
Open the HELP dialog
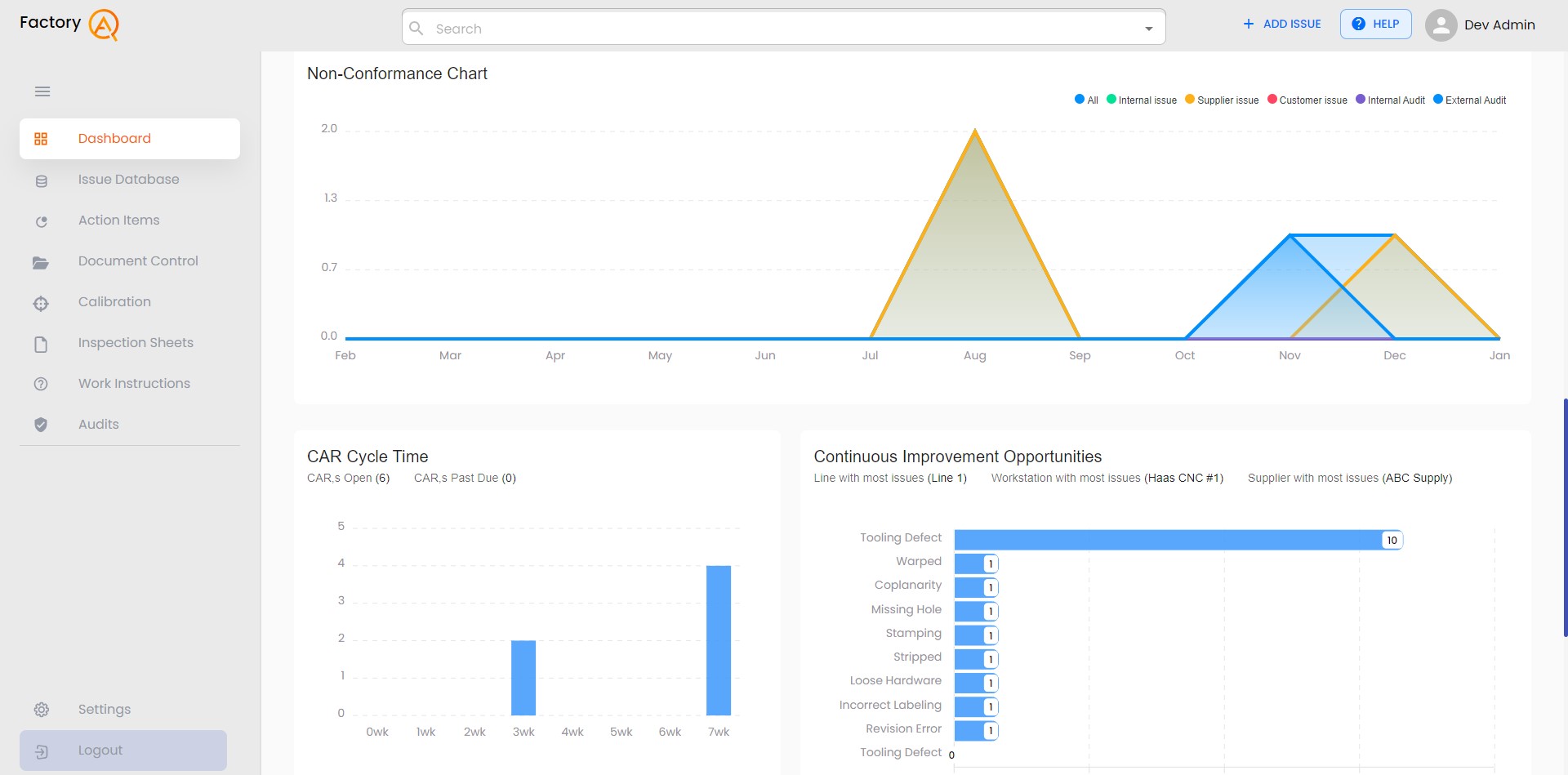coord(1375,24)
